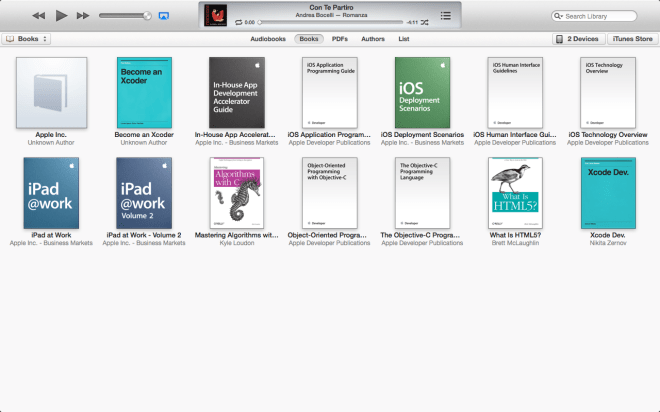This screenshot has width=660, height=412.
Task: Select the iOS Deployment Scenarios book cover
Action: [x=422, y=92]
